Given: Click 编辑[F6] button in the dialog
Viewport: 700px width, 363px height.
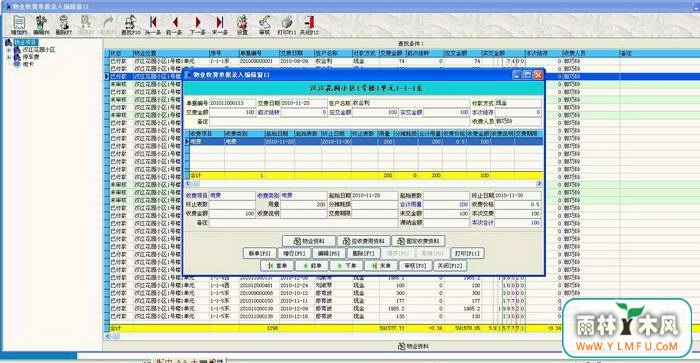Looking at the screenshot, I should (329, 253).
